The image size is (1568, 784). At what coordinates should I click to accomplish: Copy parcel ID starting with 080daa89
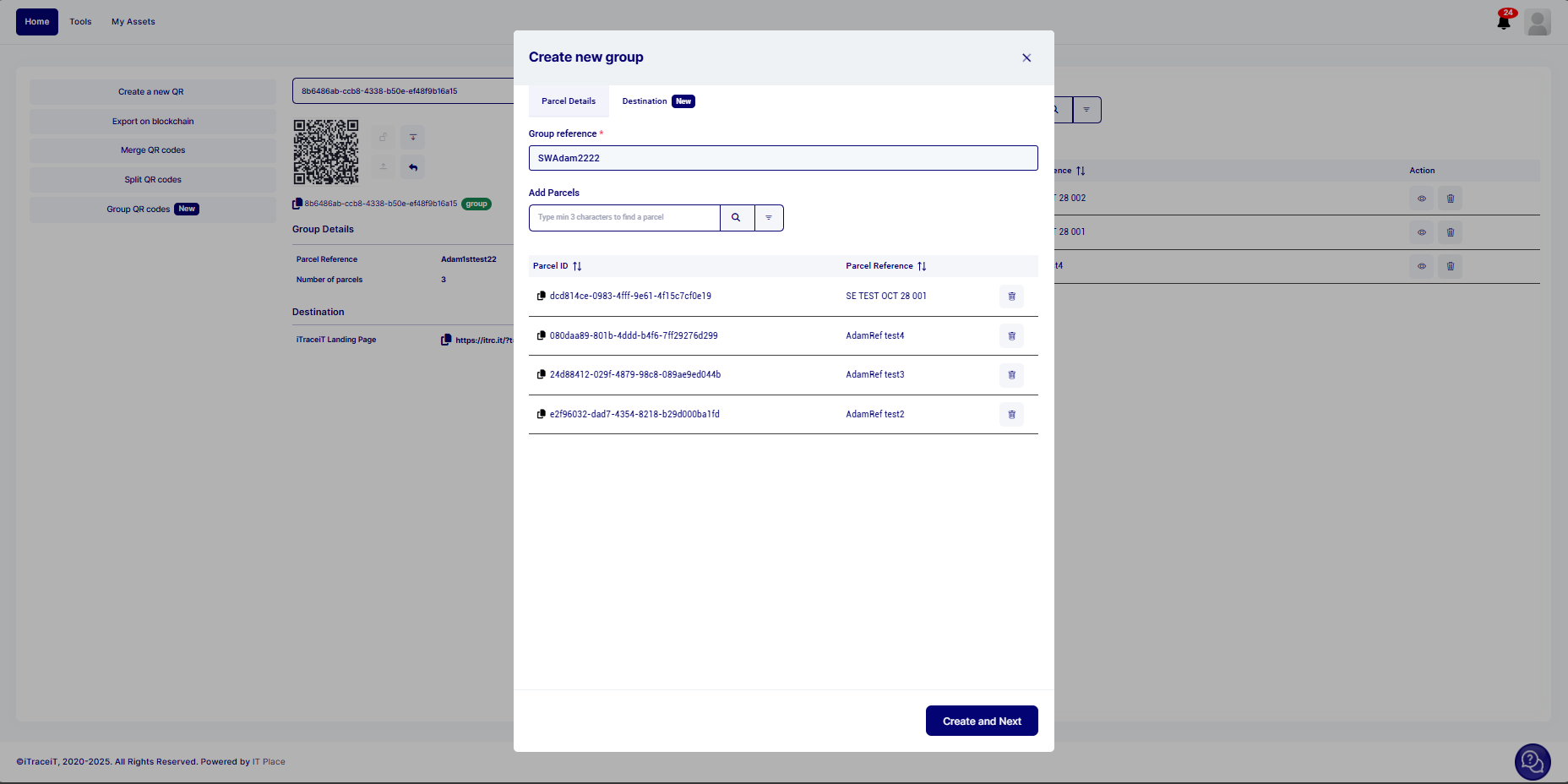pos(541,335)
